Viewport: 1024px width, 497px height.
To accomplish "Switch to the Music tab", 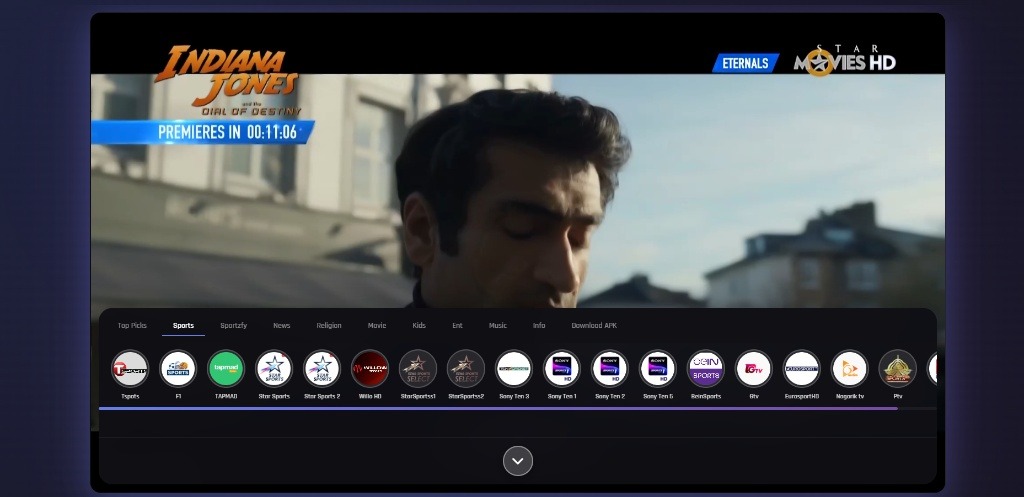I will (x=498, y=325).
